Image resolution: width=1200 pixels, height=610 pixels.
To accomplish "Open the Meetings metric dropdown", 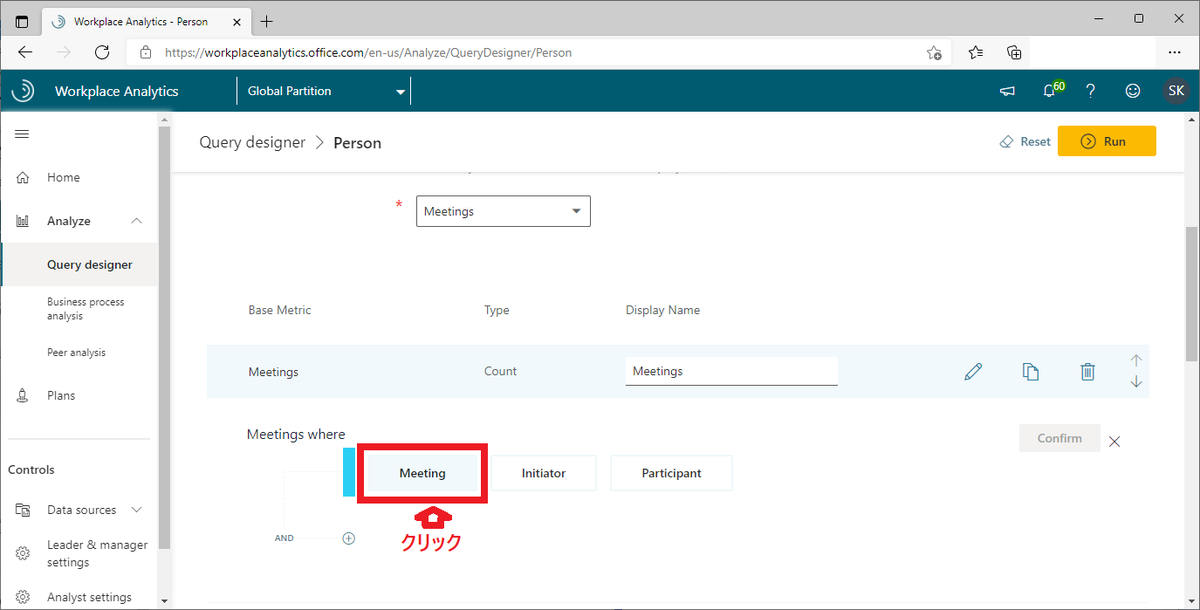I will [503, 212].
